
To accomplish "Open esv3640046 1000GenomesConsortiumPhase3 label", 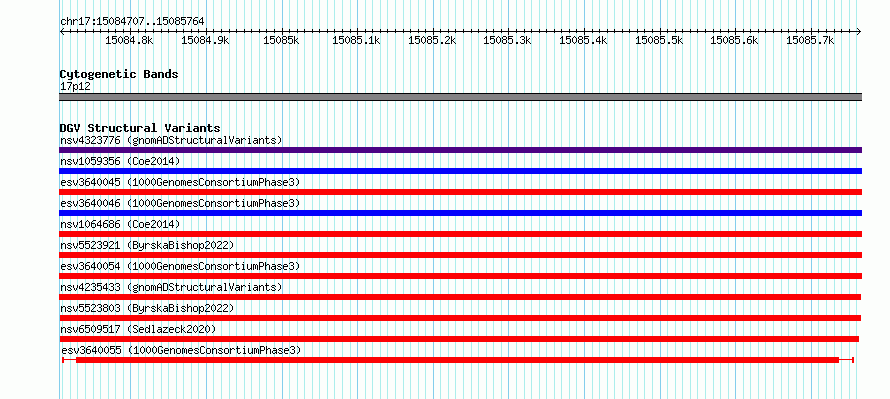I will pyautogui.click(x=180, y=203).
